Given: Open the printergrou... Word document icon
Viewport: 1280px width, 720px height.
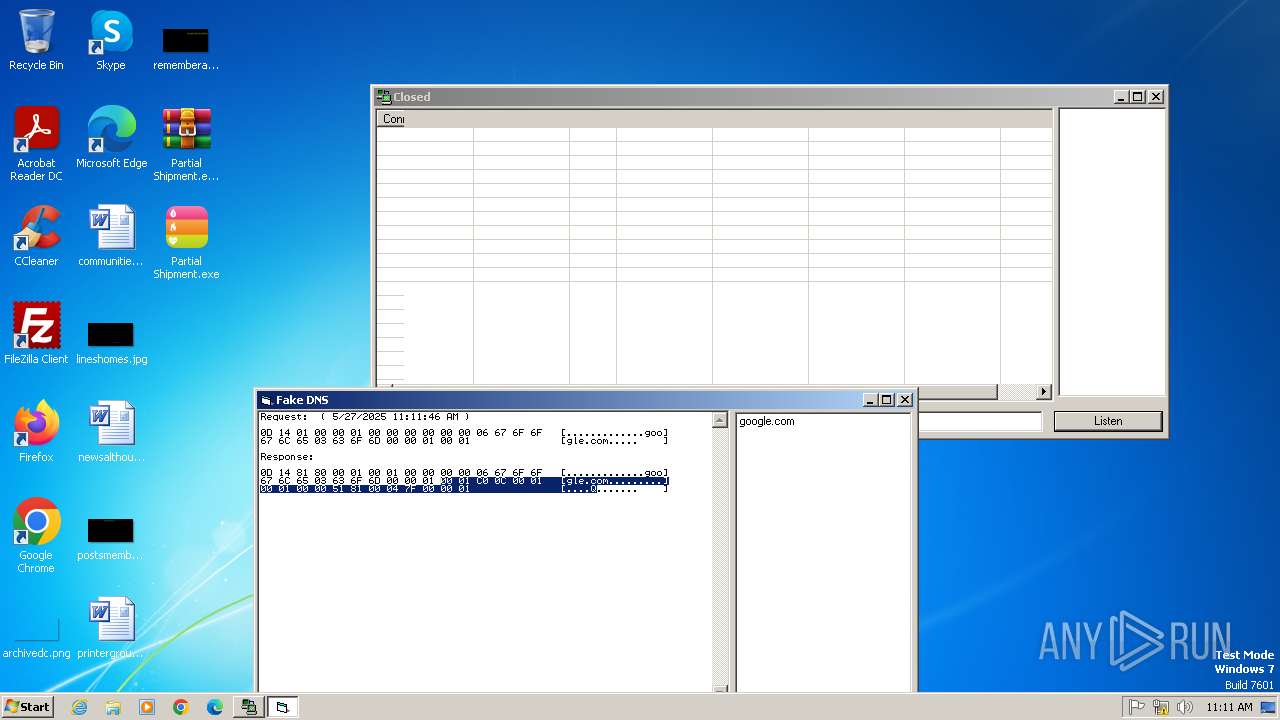Looking at the screenshot, I should click(111, 628).
